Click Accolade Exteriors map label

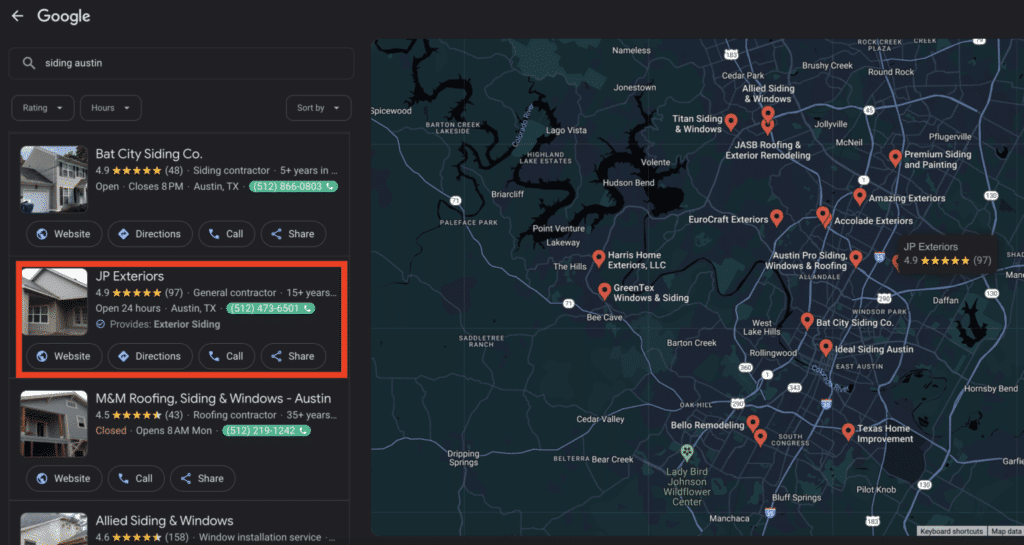click(x=873, y=221)
